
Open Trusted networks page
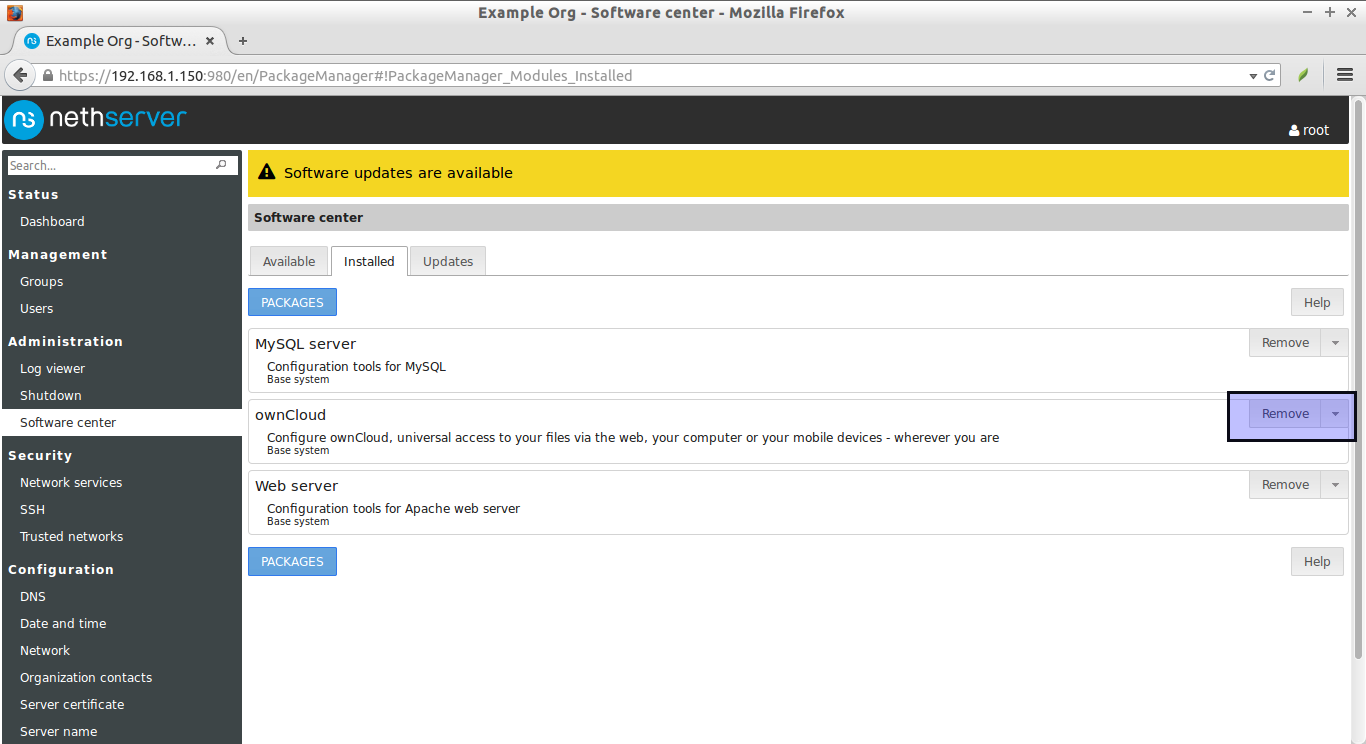pyautogui.click(x=71, y=537)
